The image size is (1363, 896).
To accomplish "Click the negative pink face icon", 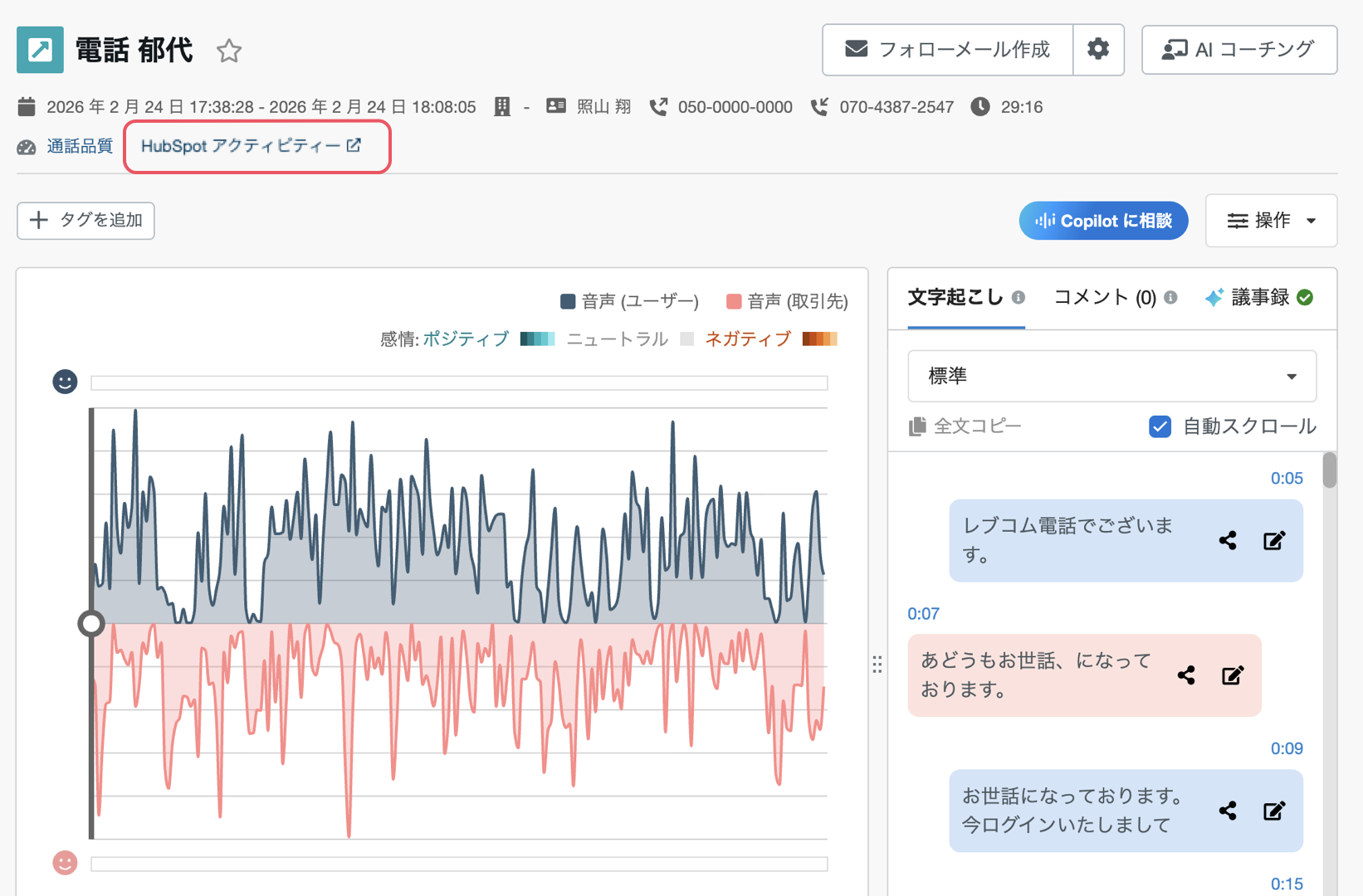I will coord(65,863).
